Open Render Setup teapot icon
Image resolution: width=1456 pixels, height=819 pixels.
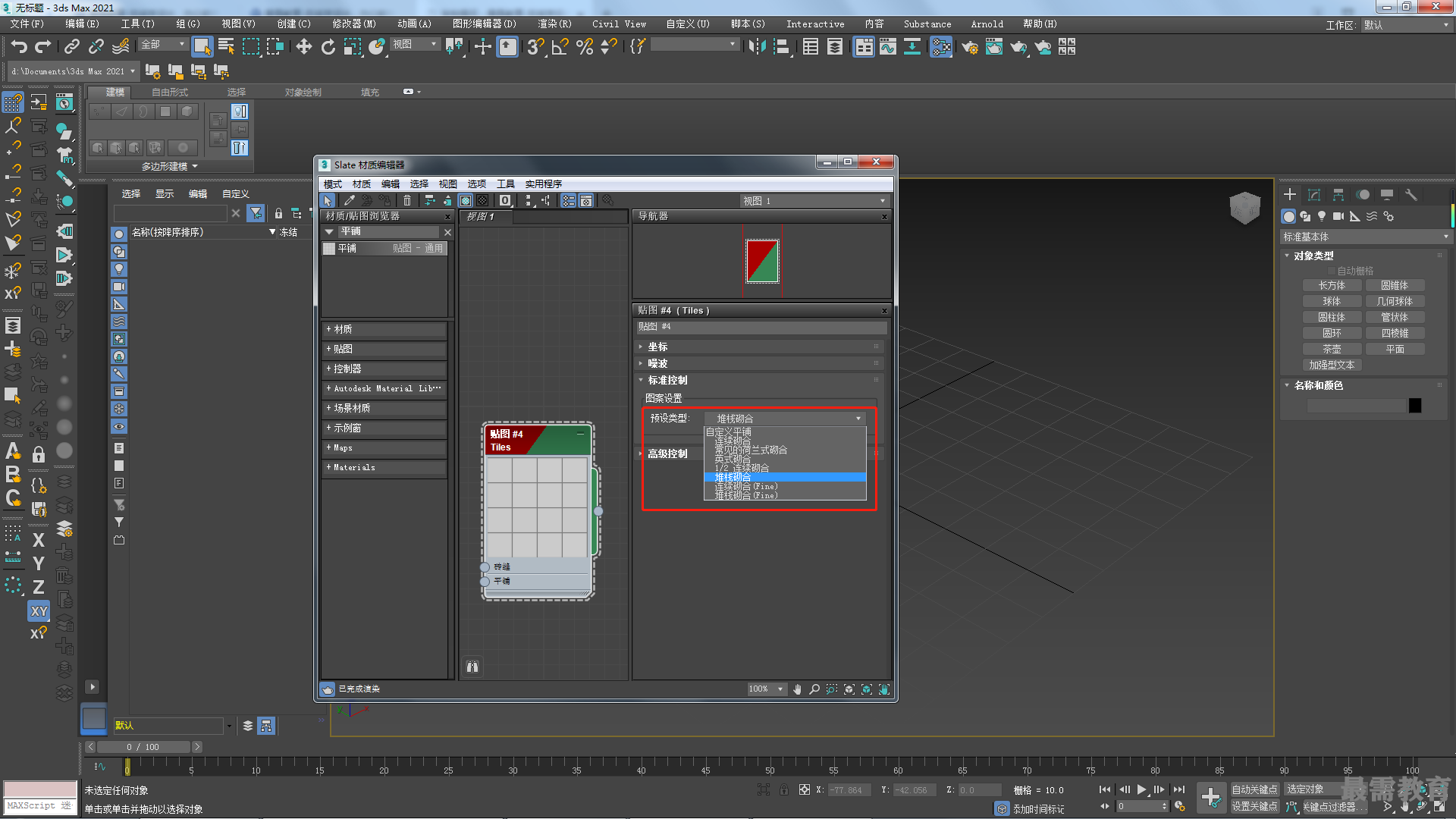click(970, 47)
